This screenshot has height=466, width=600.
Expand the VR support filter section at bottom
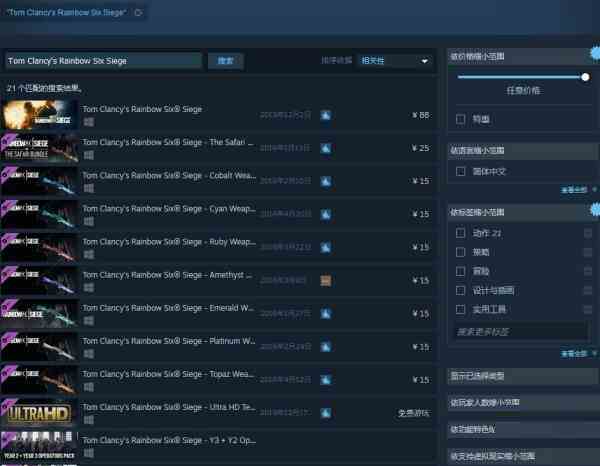pyautogui.click(x=523, y=456)
